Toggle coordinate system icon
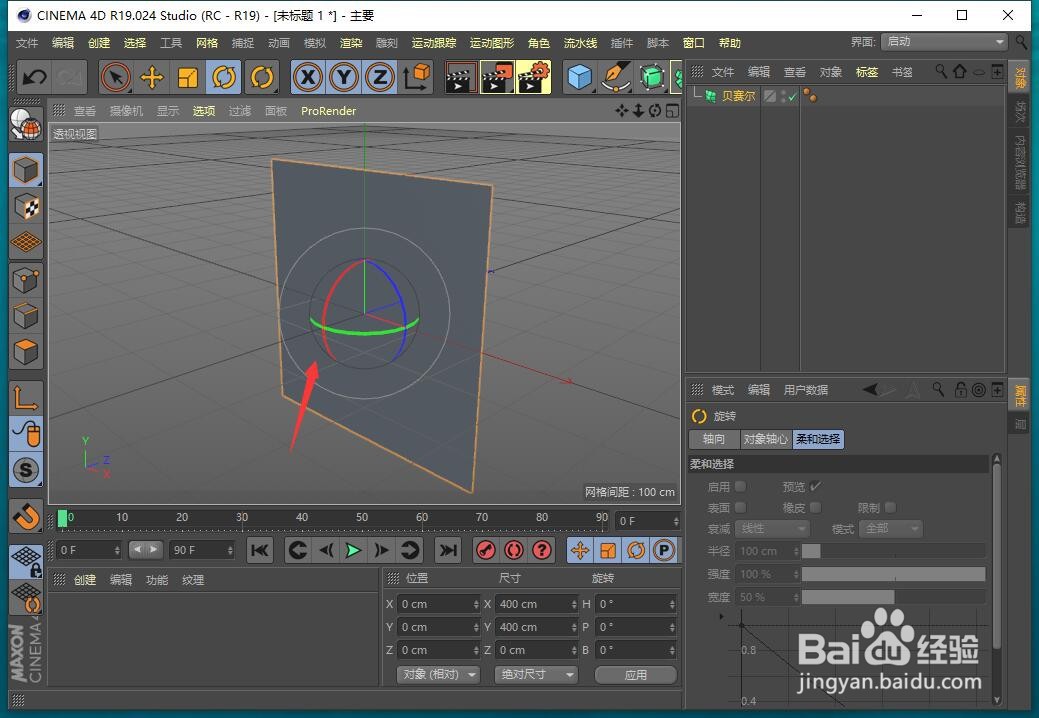 (415, 77)
